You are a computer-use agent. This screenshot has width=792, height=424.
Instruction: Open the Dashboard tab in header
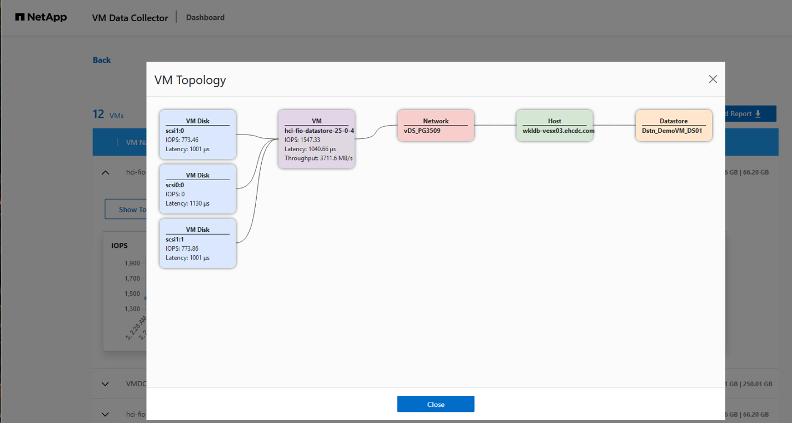pyautogui.click(x=205, y=17)
